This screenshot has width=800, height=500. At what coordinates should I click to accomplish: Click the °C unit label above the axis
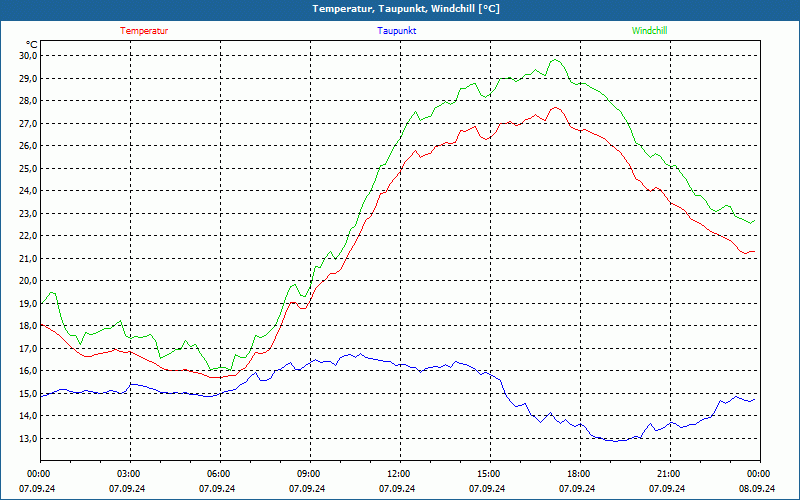click(31, 45)
